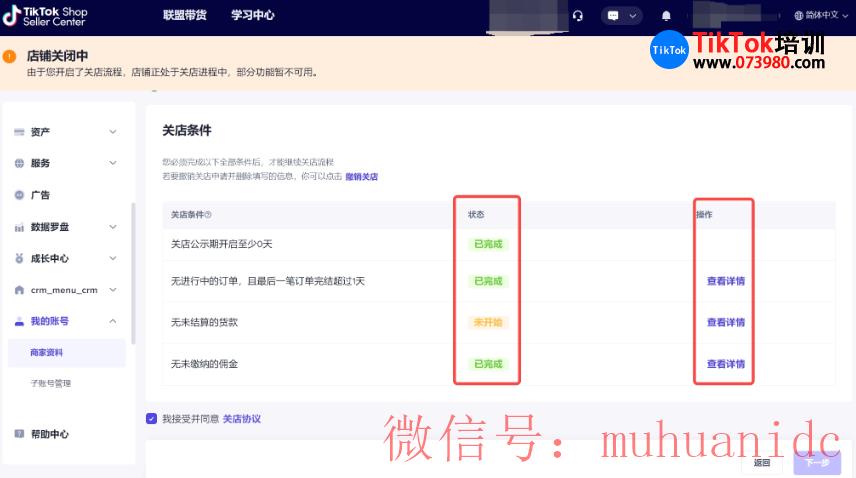Select 商家资料 in the sidebar
Image resolution: width=856 pixels, height=478 pixels.
67,352
